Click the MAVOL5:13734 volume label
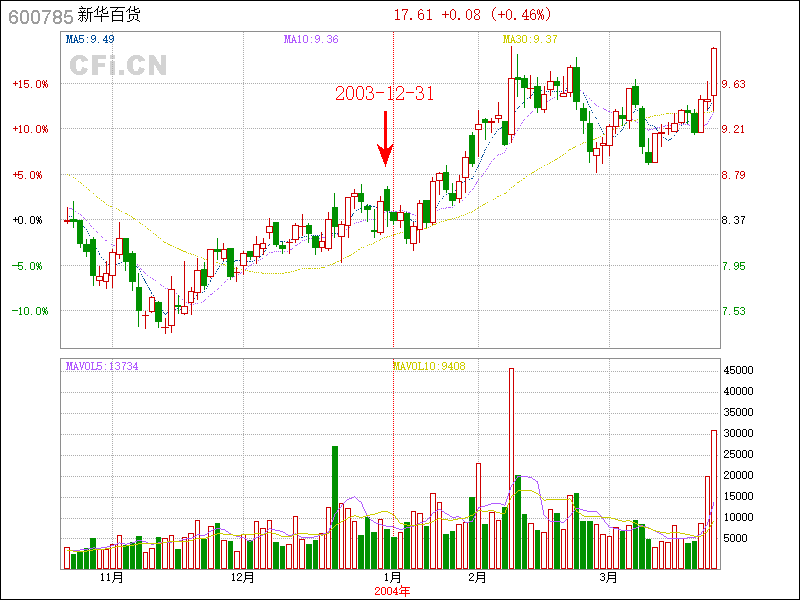 coord(102,366)
